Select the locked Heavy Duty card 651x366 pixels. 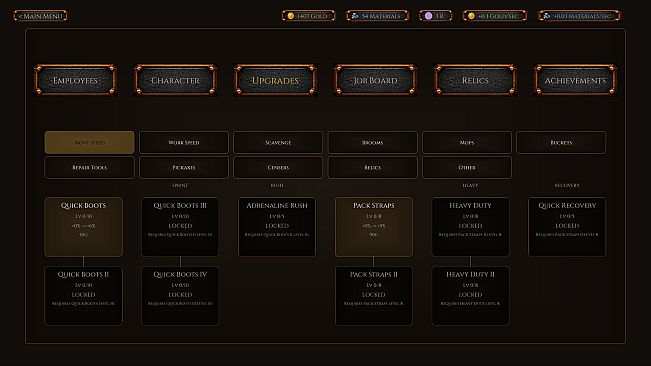[x=470, y=227]
